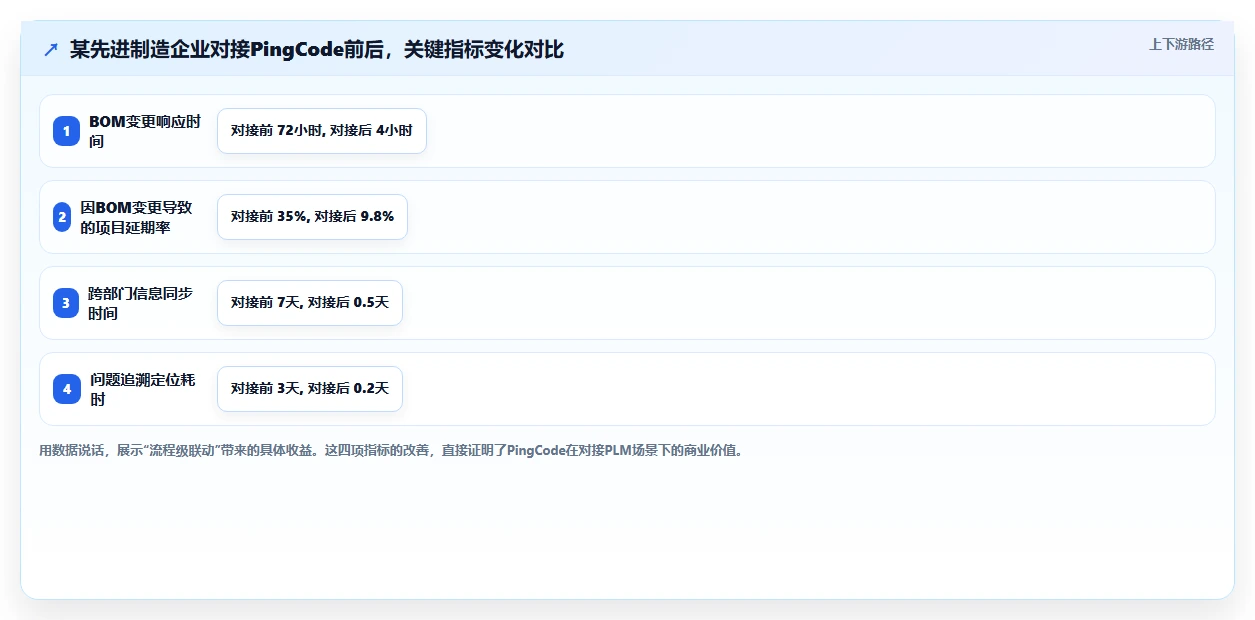Select the 因BOM变更导致的项目延期率 label
This screenshot has height=620, width=1255.
click(137, 217)
